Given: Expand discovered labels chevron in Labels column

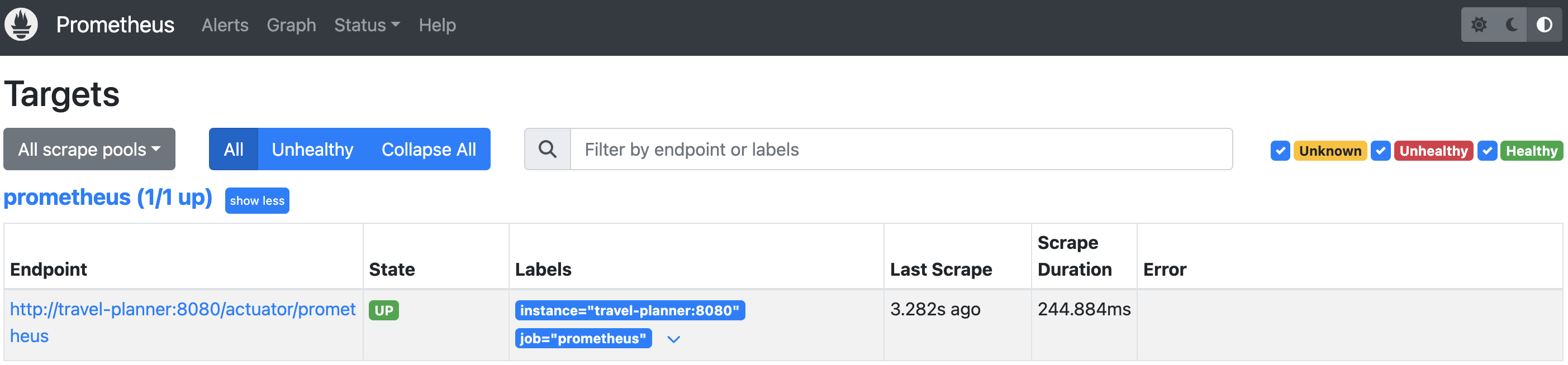Looking at the screenshot, I should tap(673, 339).
